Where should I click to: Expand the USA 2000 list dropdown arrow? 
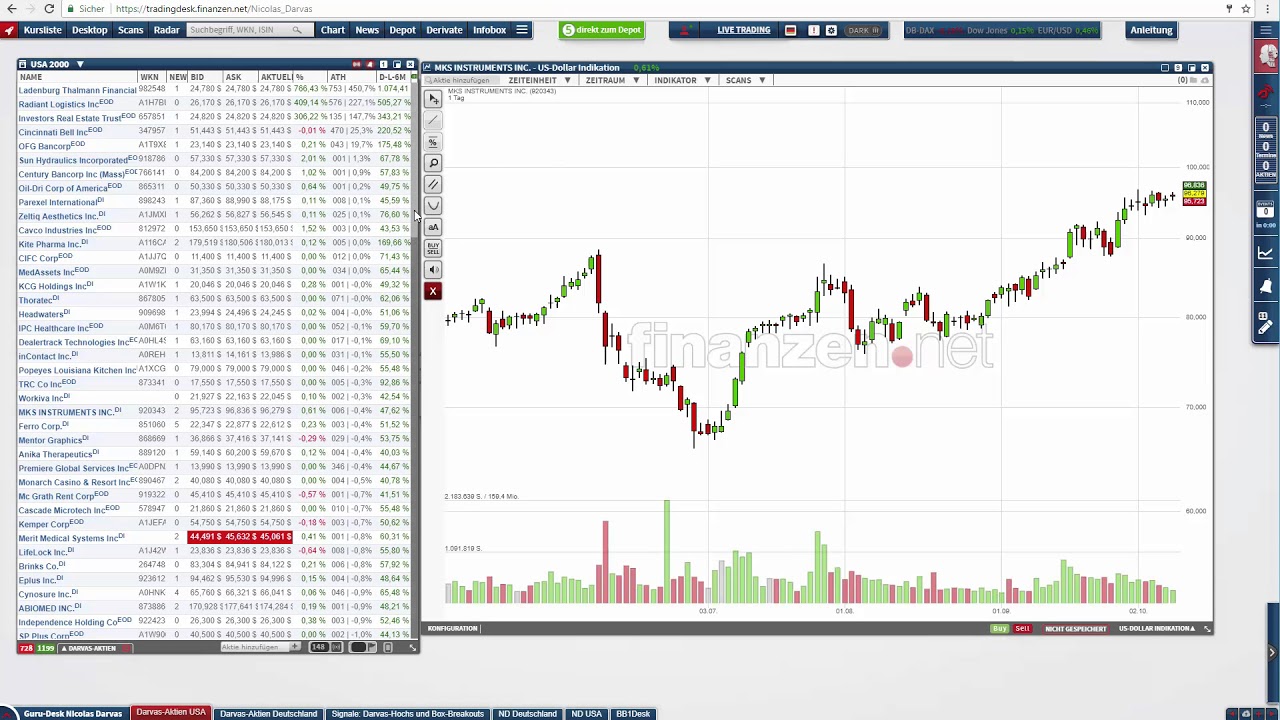point(80,64)
